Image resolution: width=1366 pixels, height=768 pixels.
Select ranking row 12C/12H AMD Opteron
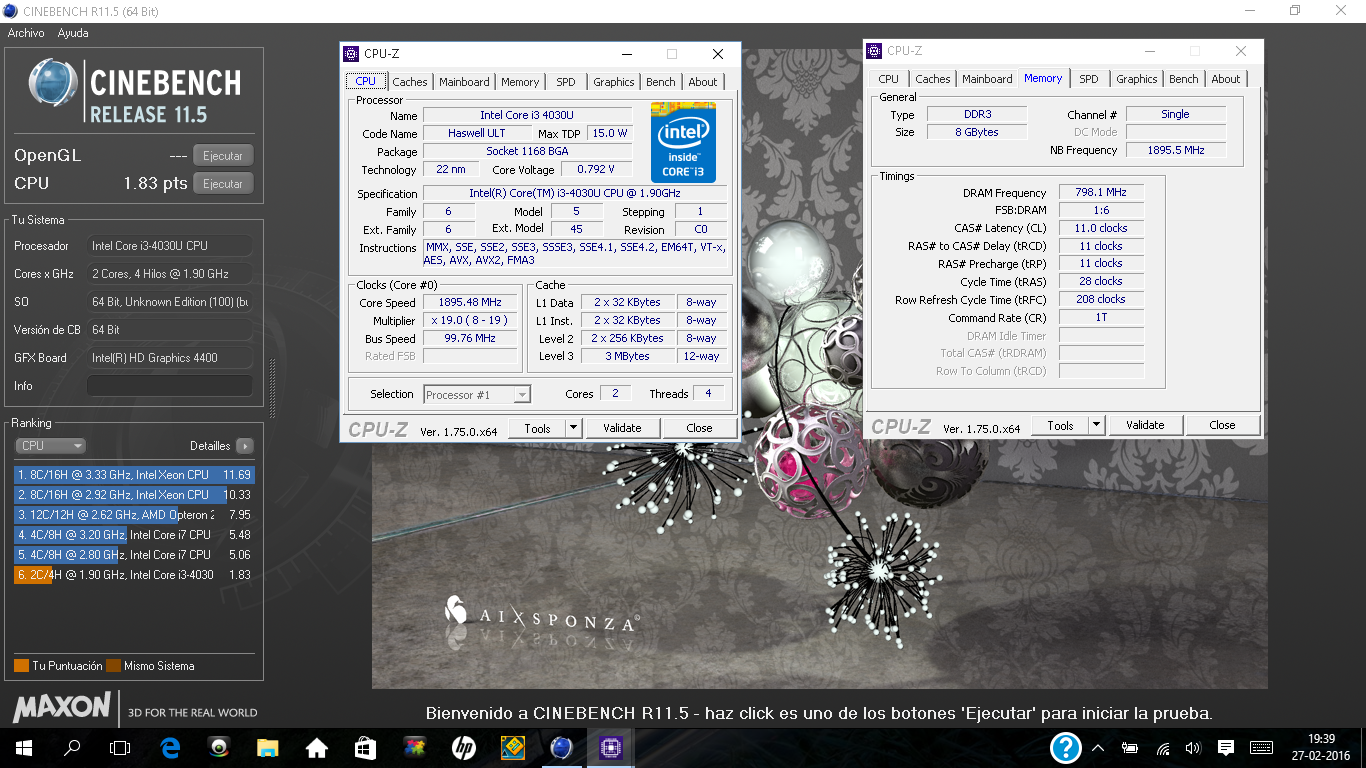(x=134, y=515)
